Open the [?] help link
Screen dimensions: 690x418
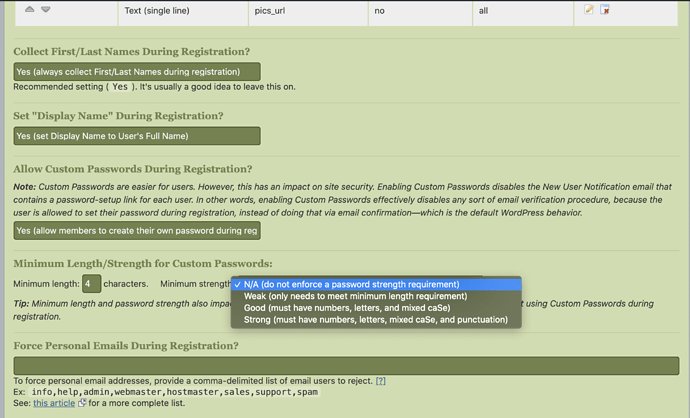point(381,381)
